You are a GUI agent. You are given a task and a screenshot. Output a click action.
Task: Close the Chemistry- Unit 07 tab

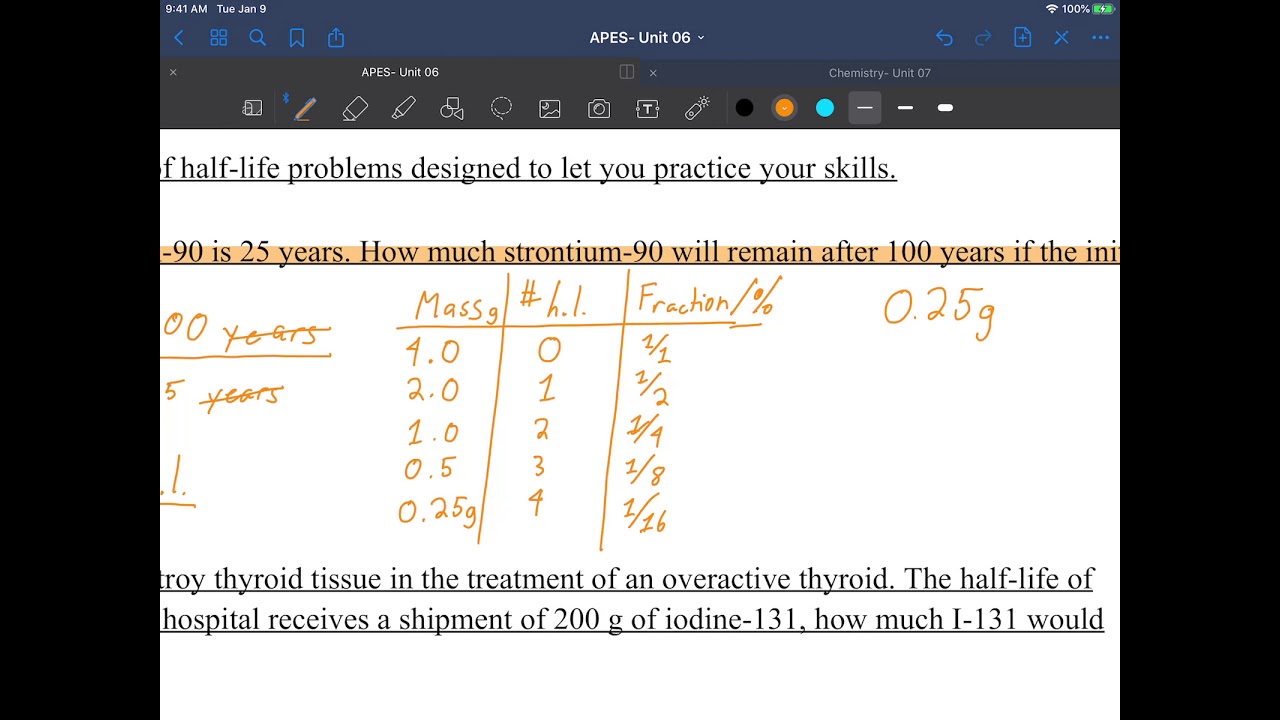point(653,73)
